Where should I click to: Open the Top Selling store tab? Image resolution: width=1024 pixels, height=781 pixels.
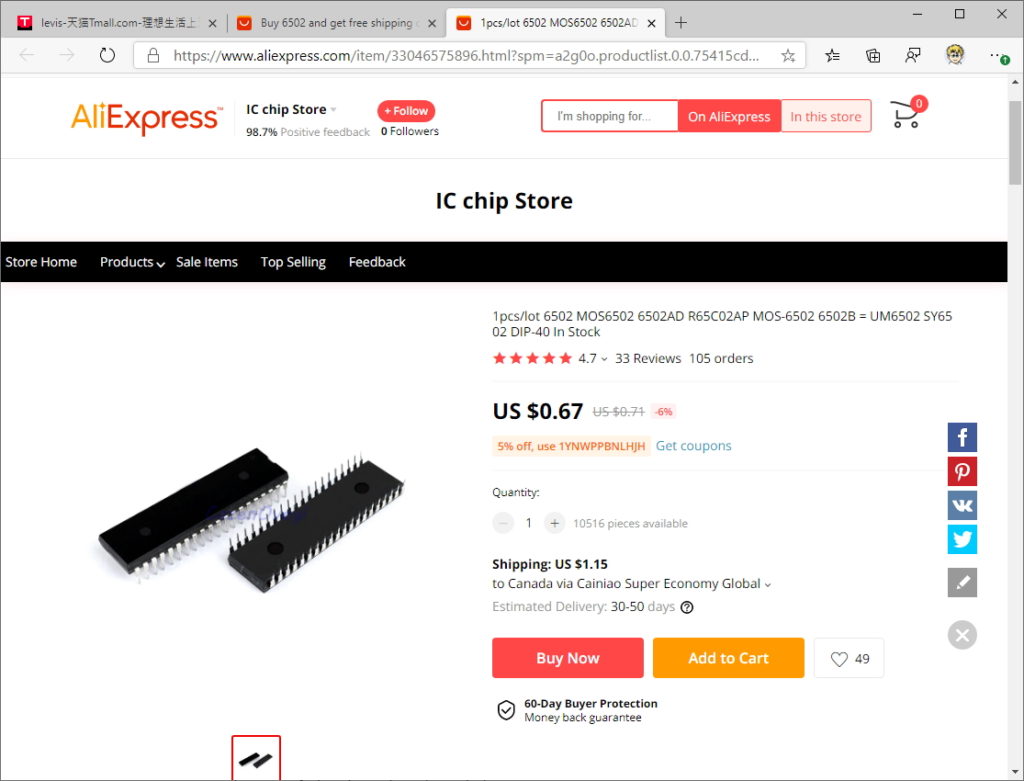pyautogui.click(x=293, y=262)
